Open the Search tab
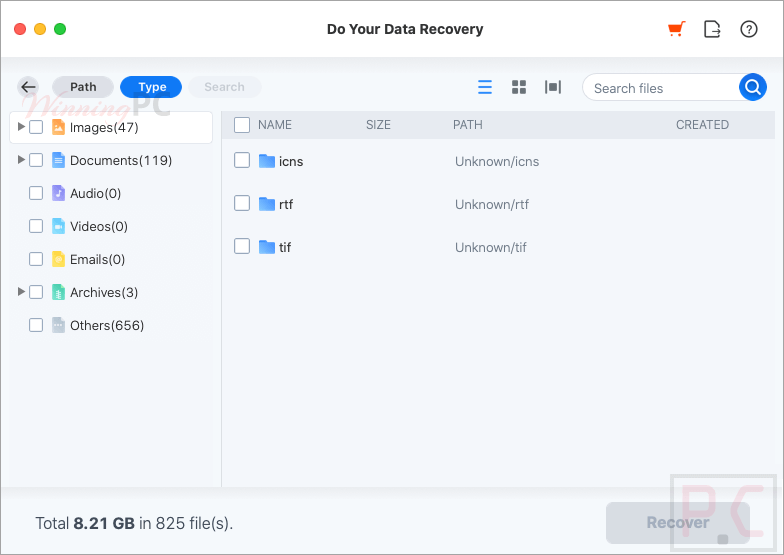The height and width of the screenshot is (555, 784). click(224, 87)
